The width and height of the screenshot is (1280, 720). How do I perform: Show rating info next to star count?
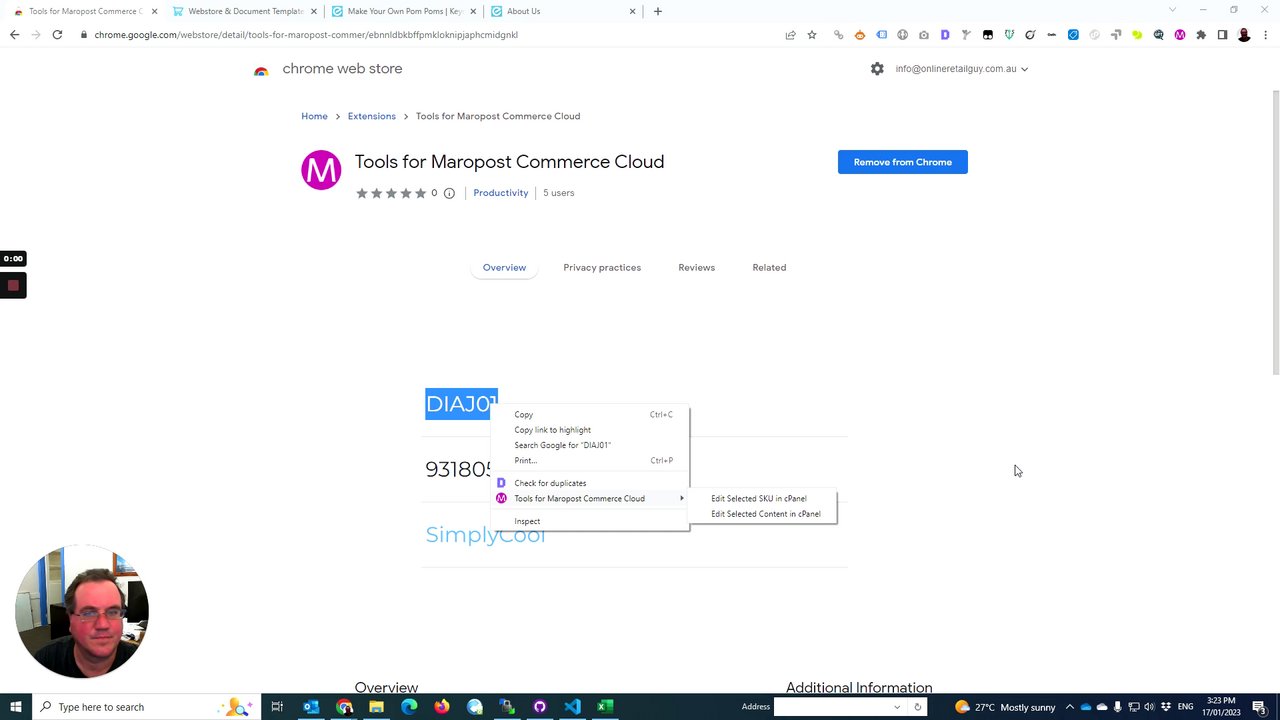(449, 193)
